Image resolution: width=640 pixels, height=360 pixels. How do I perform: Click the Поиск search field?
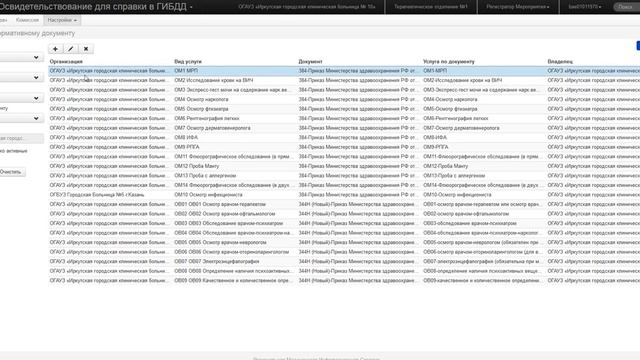[x=627, y=7]
